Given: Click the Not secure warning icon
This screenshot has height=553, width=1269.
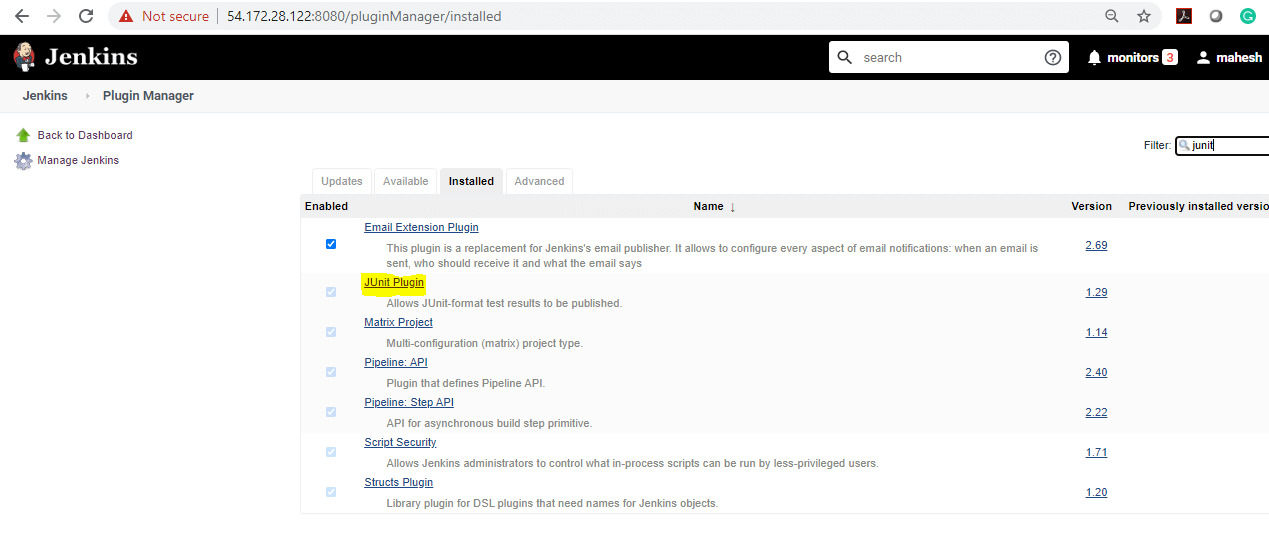Looking at the screenshot, I should pos(126,16).
